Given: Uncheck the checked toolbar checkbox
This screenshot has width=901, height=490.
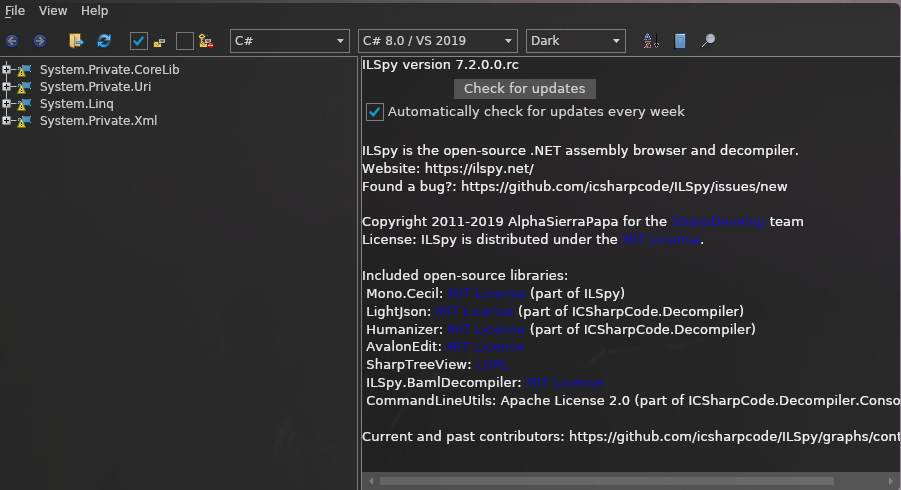Looking at the screenshot, I should (x=138, y=41).
